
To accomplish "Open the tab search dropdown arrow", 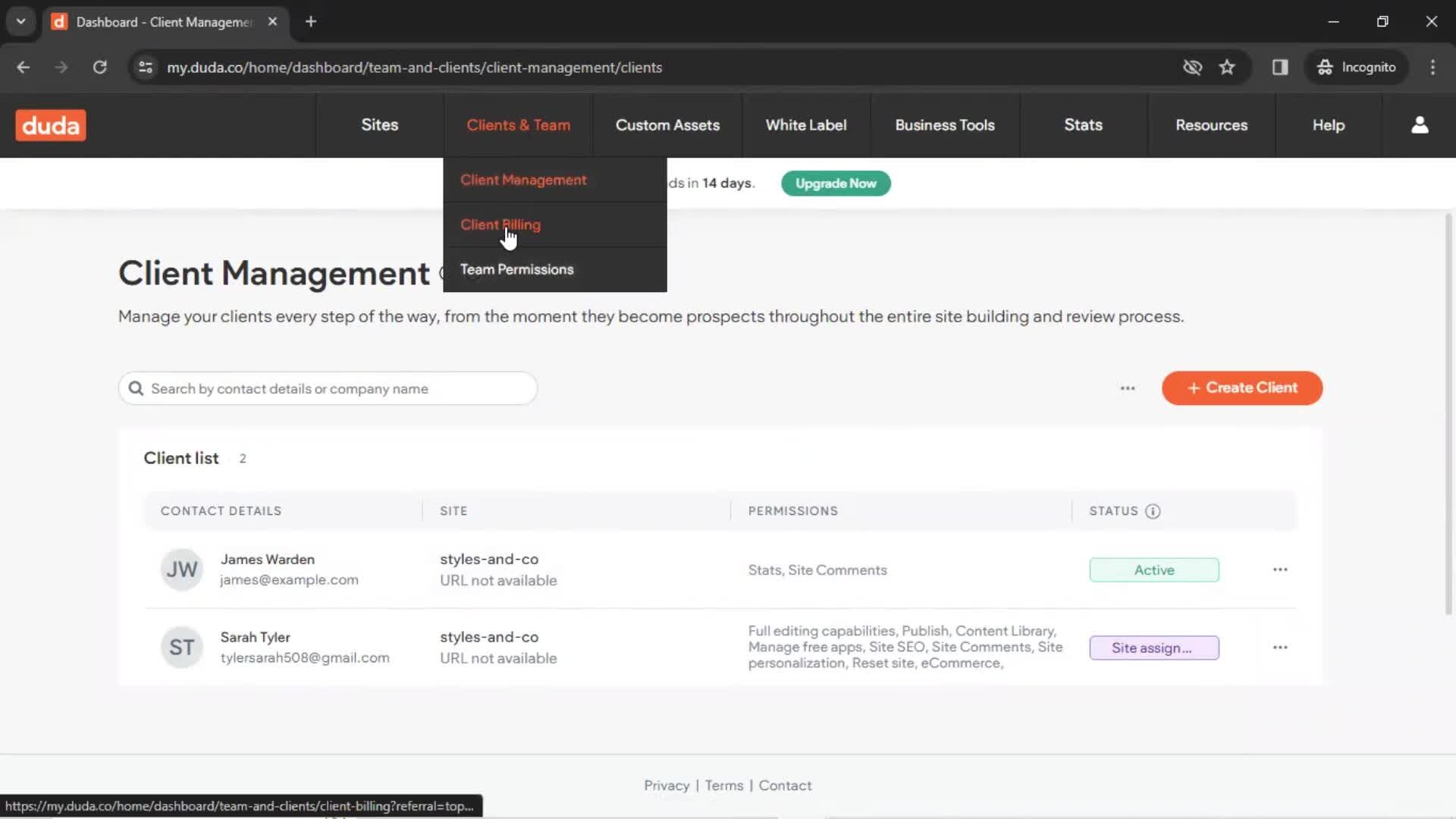I will point(20,22).
